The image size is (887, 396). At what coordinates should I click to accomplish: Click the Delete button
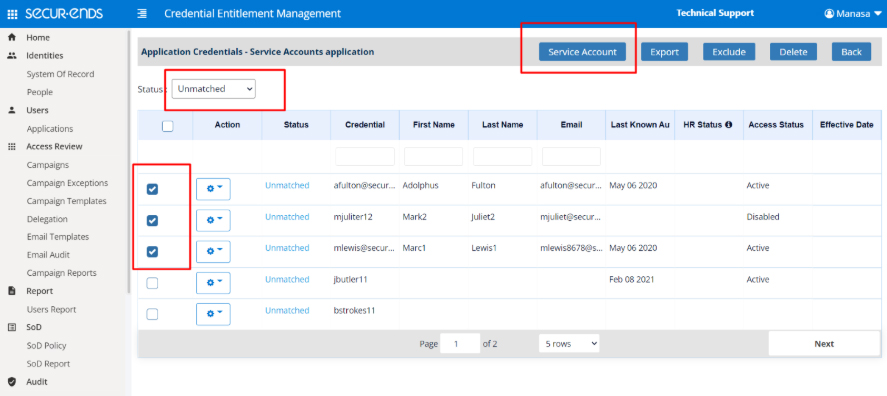point(793,51)
